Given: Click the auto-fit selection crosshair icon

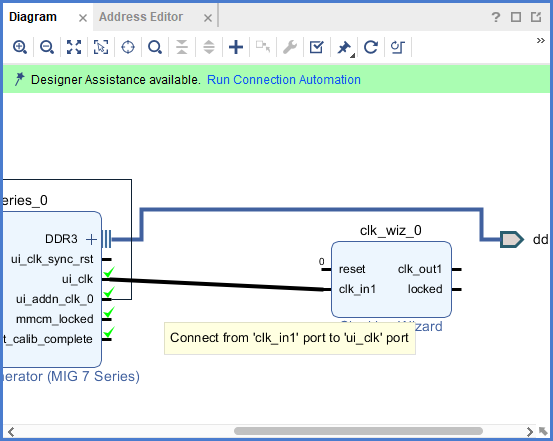Looking at the screenshot, I should click(128, 47).
